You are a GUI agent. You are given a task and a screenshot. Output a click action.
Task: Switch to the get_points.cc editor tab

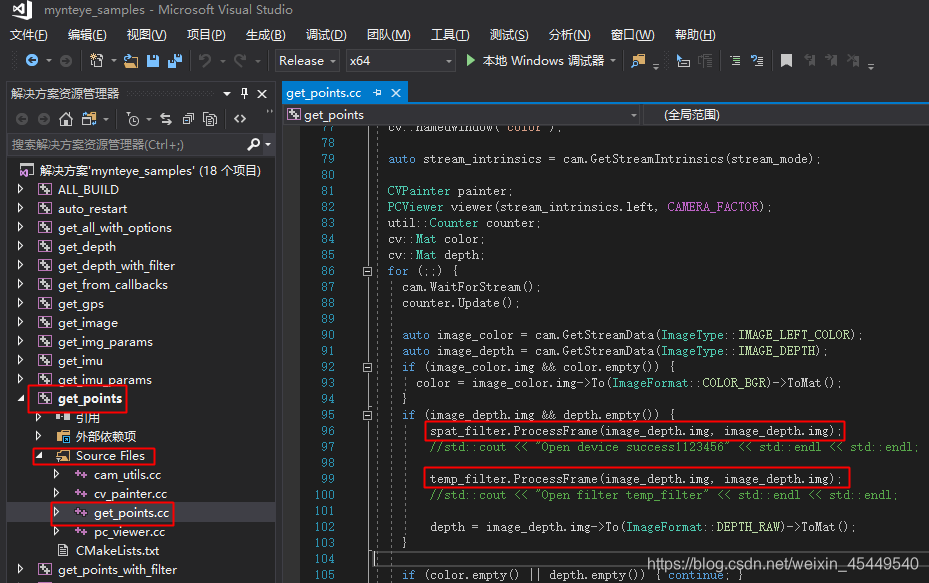pyautogui.click(x=323, y=92)
